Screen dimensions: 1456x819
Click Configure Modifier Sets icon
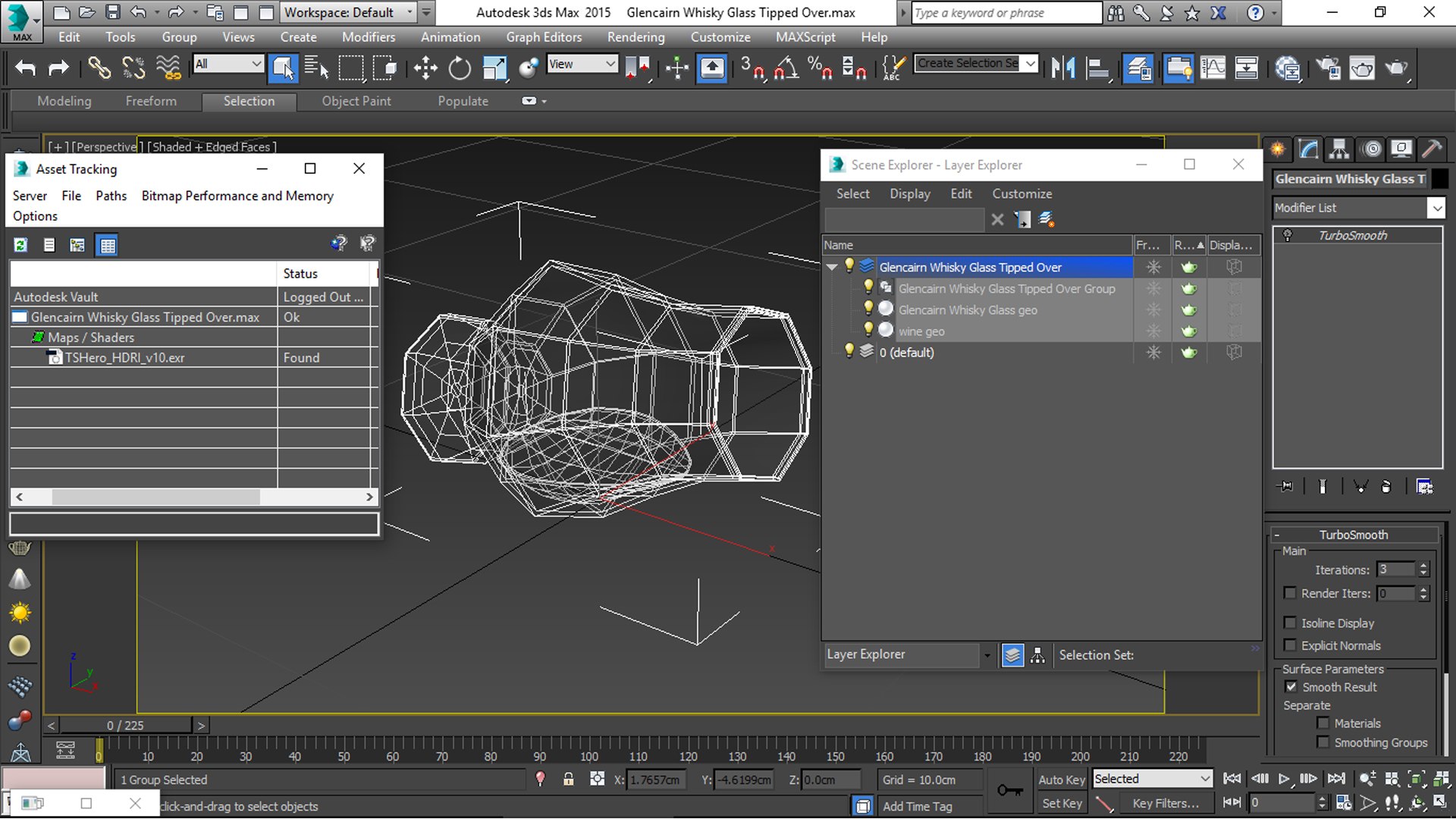click(1424, 487)
